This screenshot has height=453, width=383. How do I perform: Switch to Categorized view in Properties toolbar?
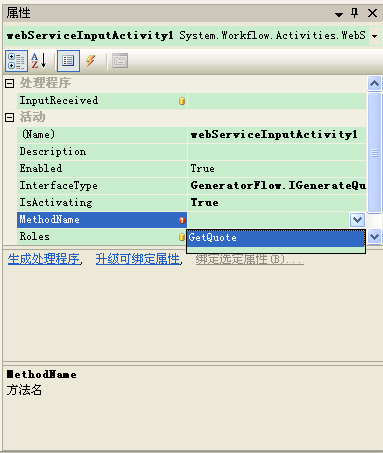coord(16,61)
